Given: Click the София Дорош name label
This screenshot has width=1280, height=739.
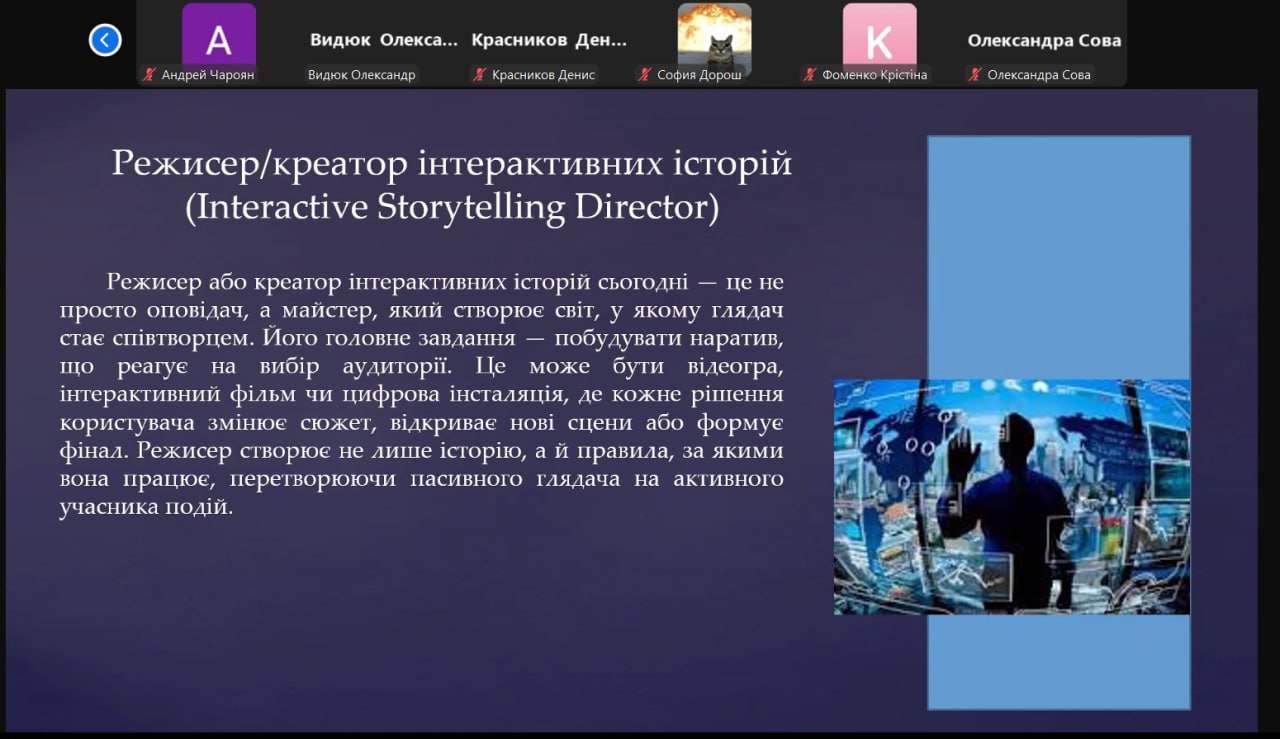Looking at the screenshot, I should point(698,75).
